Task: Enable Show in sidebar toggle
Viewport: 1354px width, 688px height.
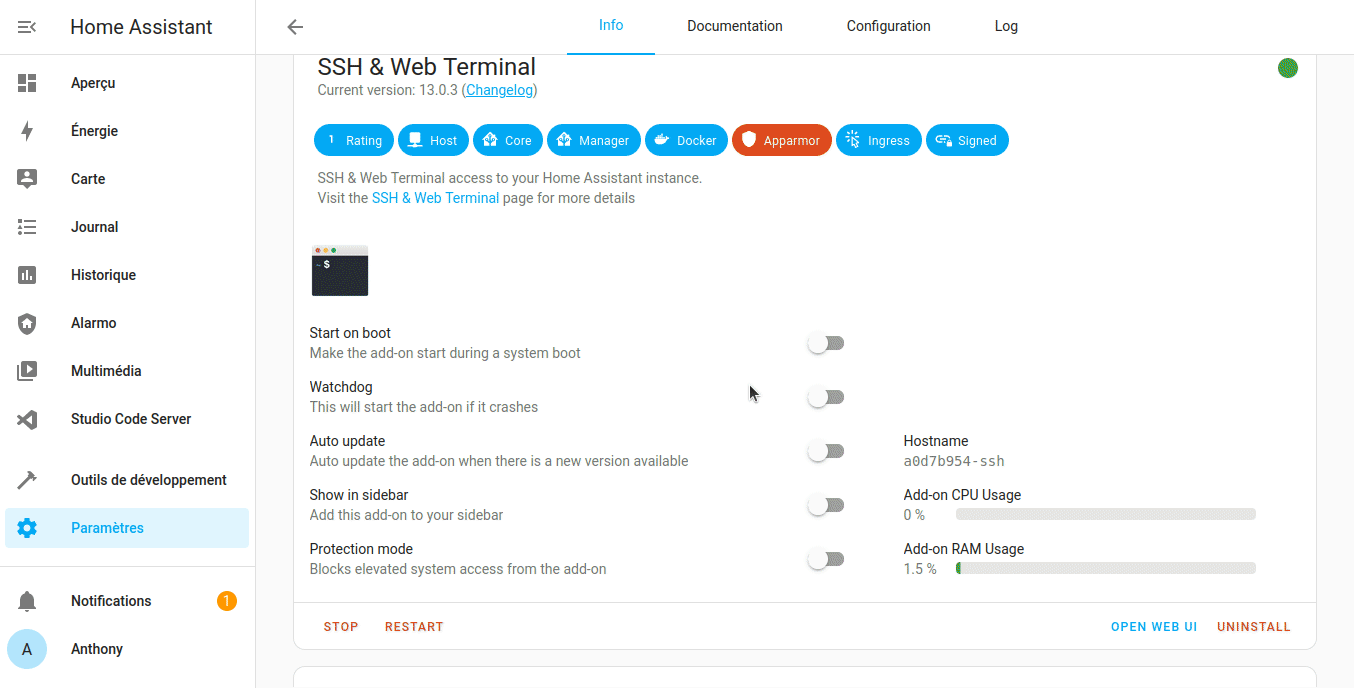Action: [826, 505]
